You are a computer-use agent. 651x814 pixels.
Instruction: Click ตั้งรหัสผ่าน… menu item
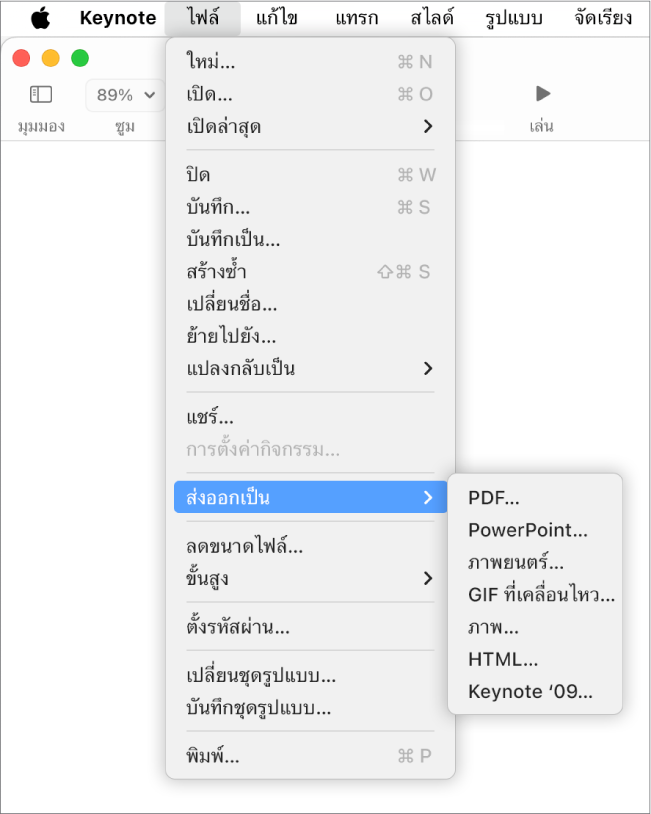pyautogui.click(x=238, y=628)
